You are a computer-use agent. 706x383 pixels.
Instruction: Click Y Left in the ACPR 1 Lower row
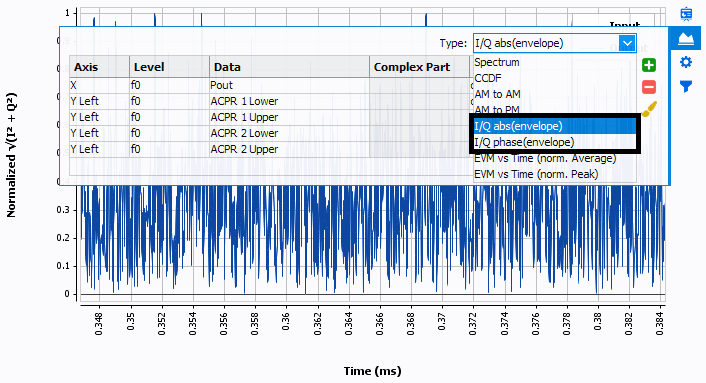point(100,101)
